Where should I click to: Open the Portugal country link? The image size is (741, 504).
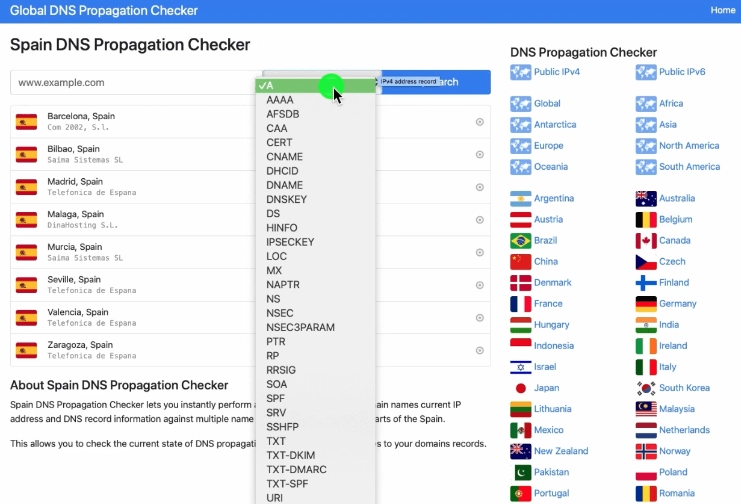point(551,493)
